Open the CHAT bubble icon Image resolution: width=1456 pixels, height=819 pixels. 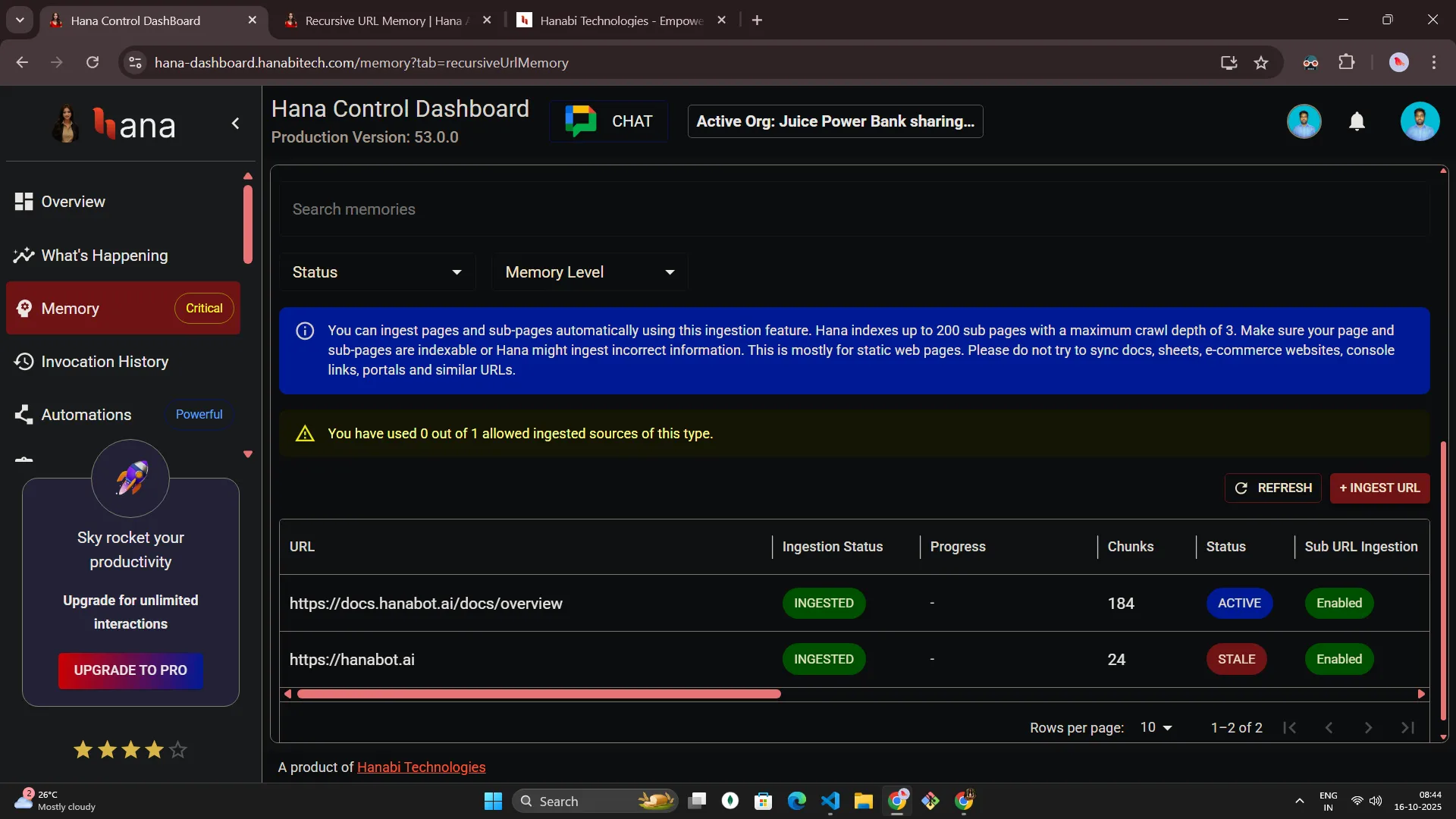tap(581, 121)
